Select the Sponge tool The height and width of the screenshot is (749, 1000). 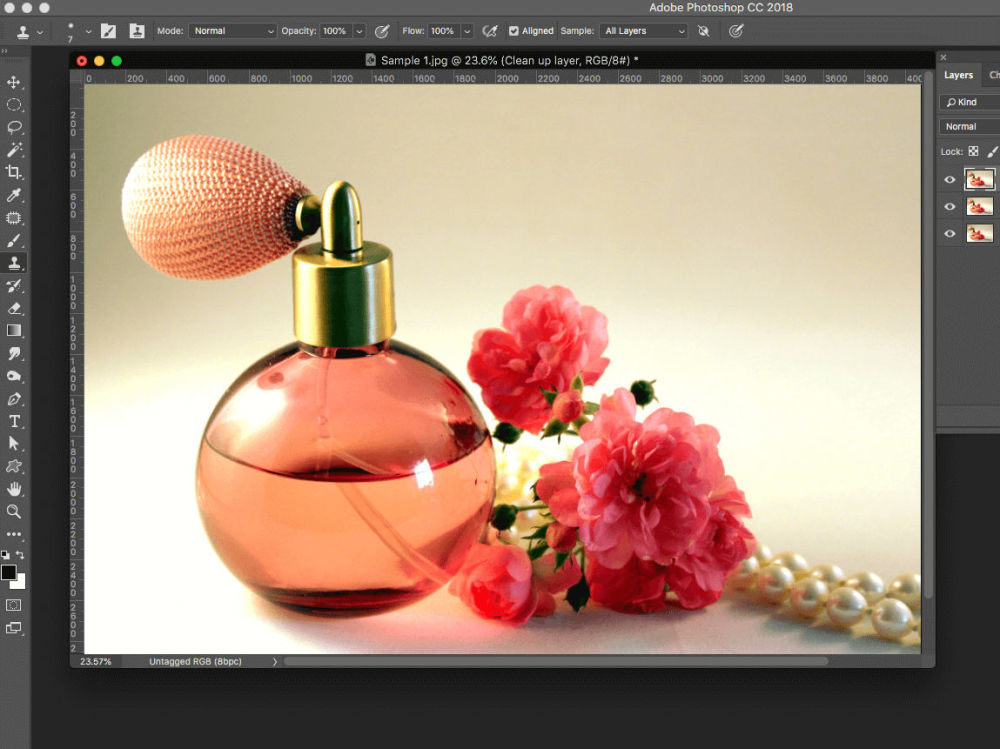point(13,376)
